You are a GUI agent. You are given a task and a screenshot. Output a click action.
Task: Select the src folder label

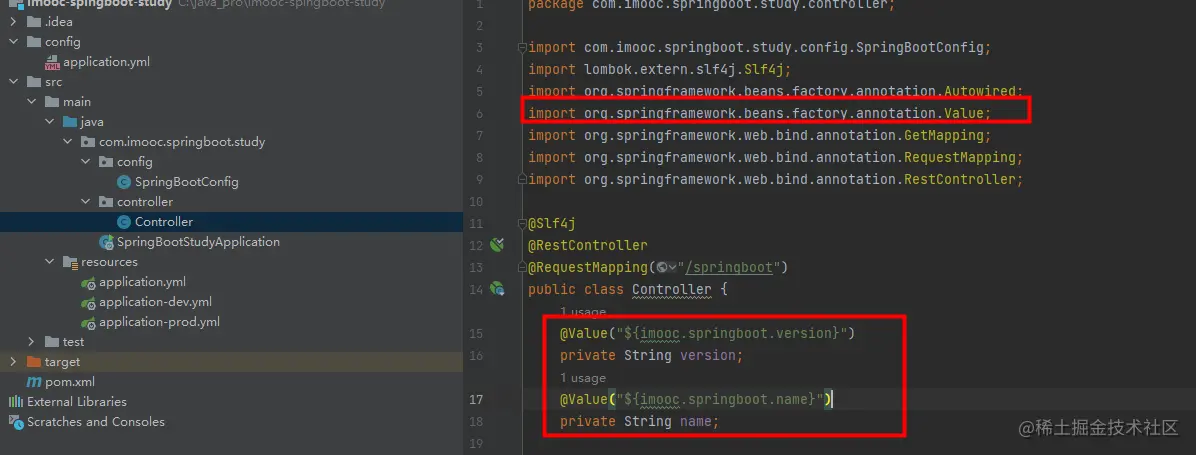[x=53, y=82]
